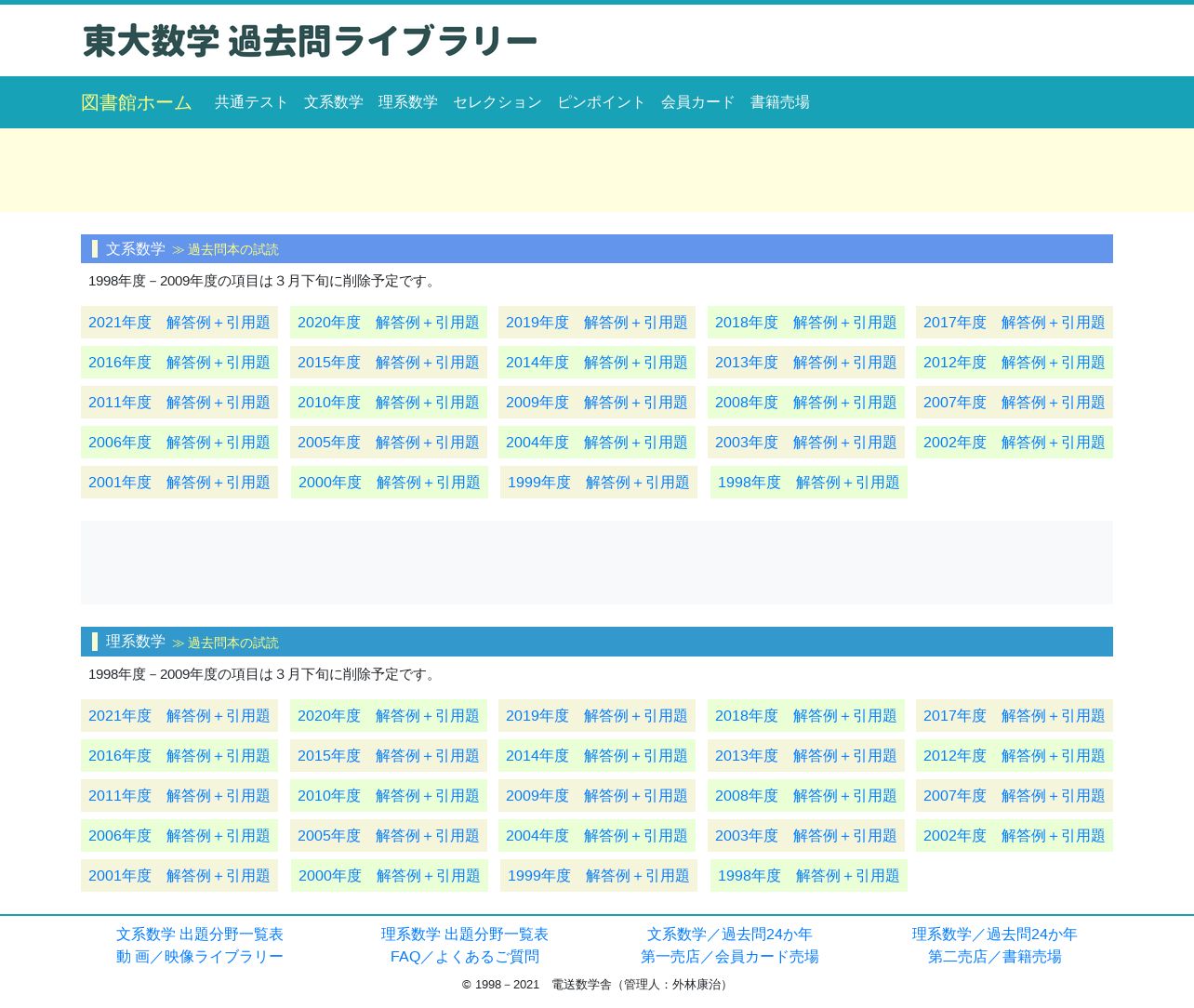The height and width of the screenshot is (1008, 1194).
Task: Open ピンポイント in the navigation bar
Action: coord(601,102)
